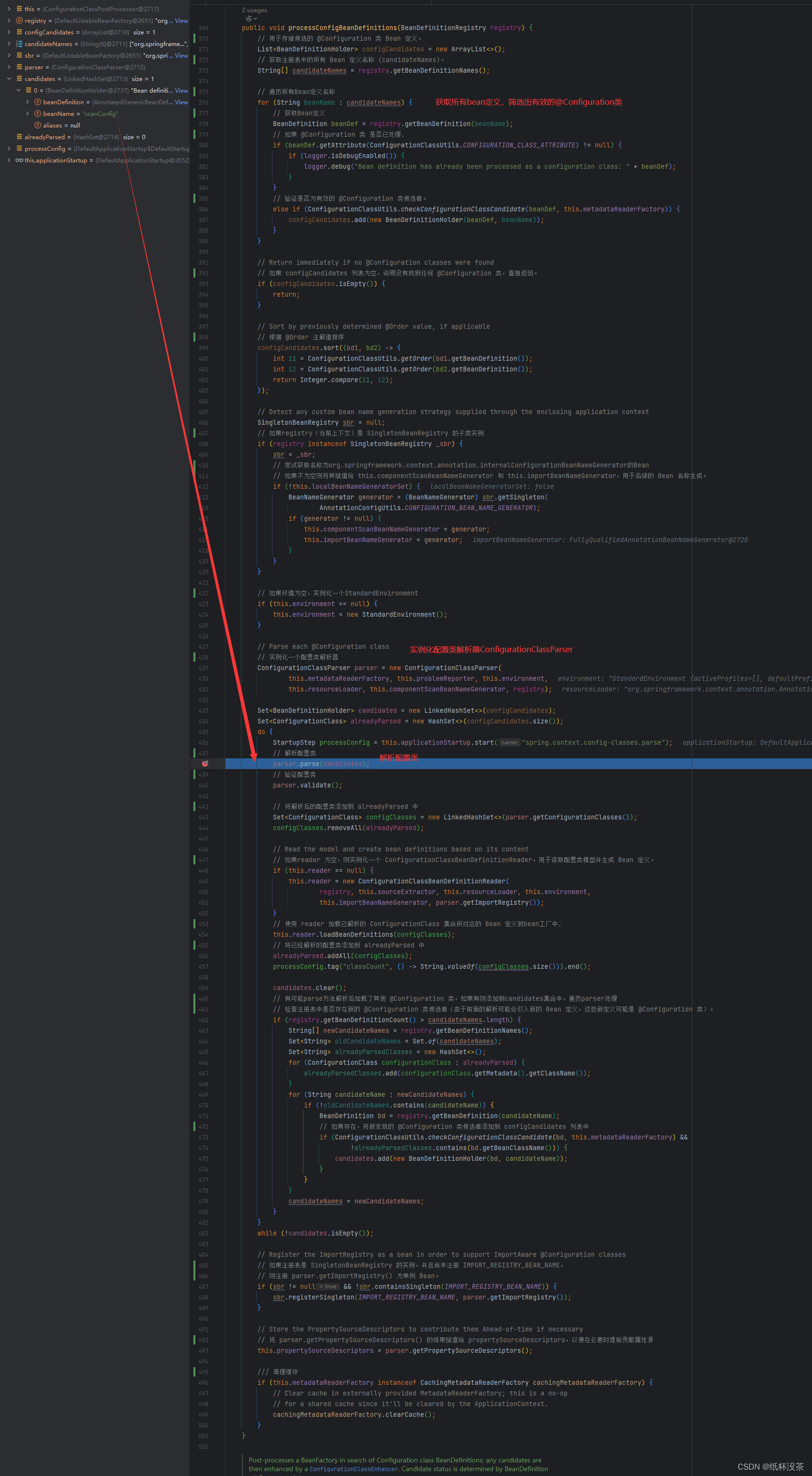Expand the sbr variable node
This screenshot has width=812, height=1476.
pos(9,56)
